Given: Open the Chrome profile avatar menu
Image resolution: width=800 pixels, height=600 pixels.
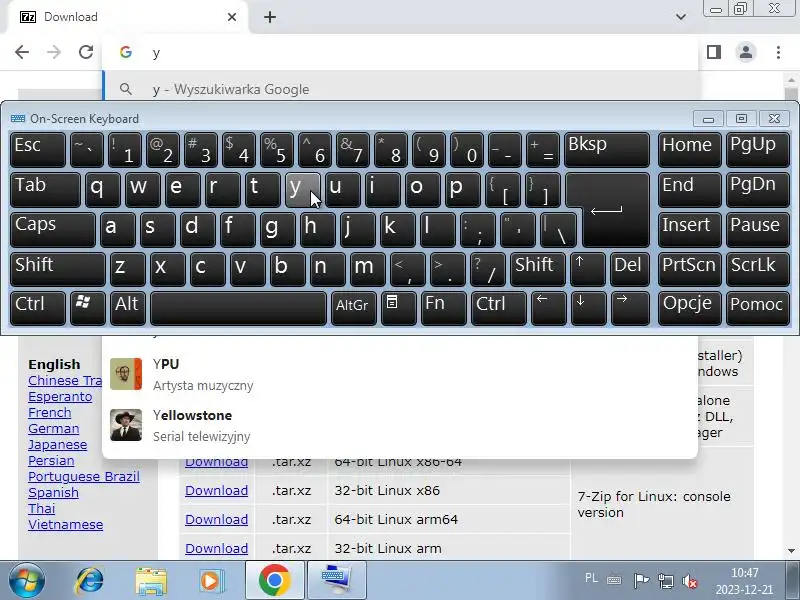Looking at the screenshot, I should pos(745,52).
